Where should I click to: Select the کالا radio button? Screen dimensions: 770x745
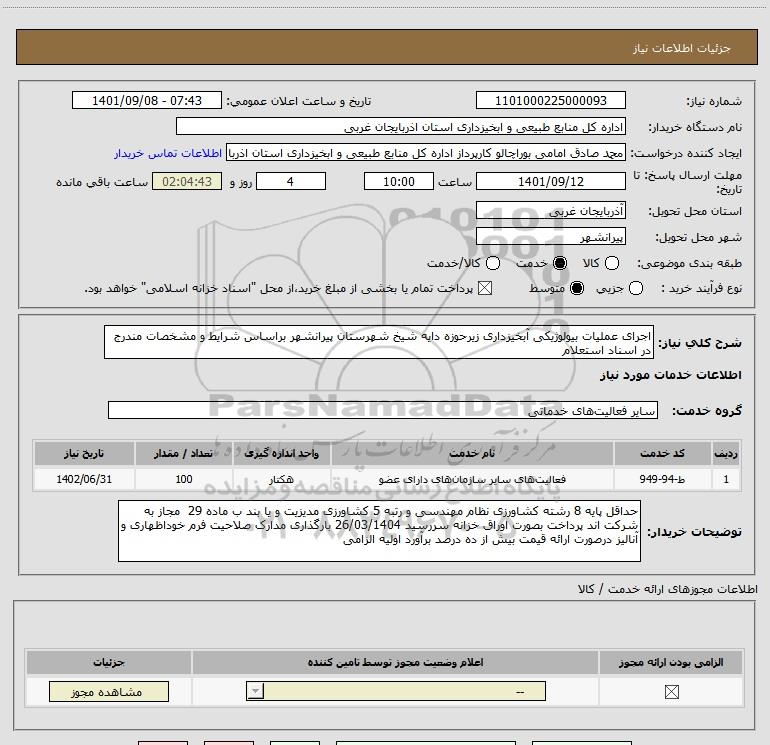611,263
